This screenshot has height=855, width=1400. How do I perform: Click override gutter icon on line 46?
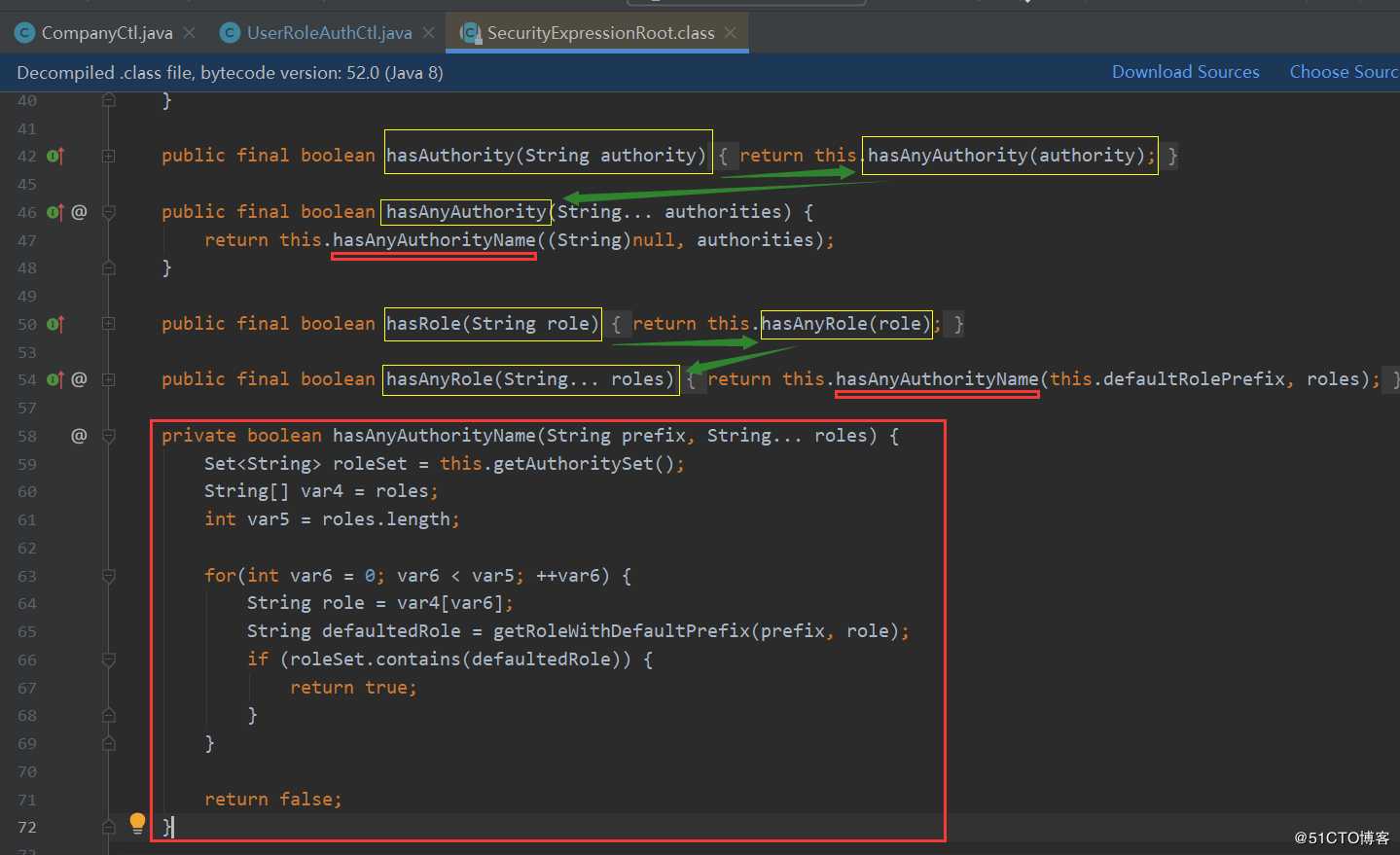pos(55,212)
